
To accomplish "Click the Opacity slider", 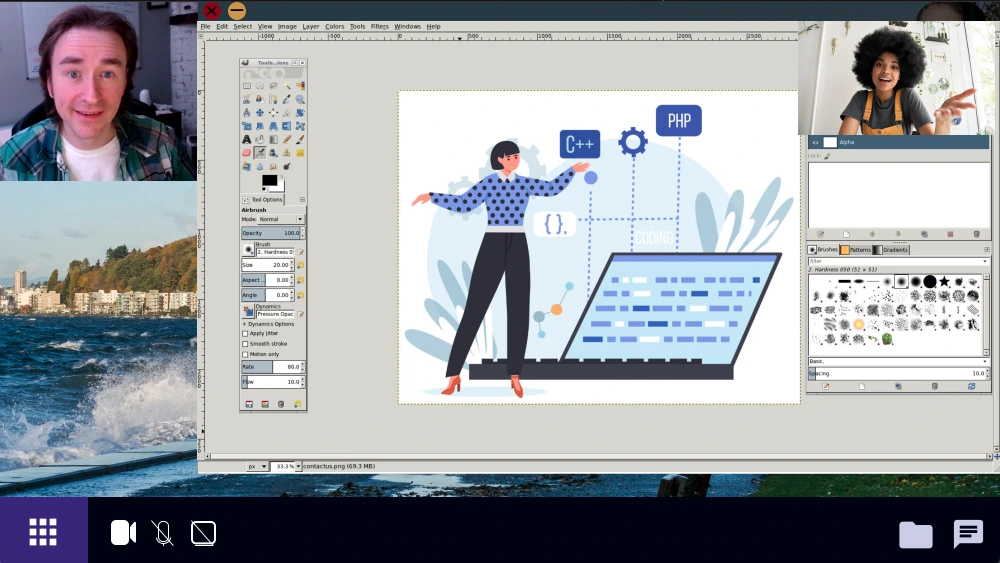I will pos(272,233).
